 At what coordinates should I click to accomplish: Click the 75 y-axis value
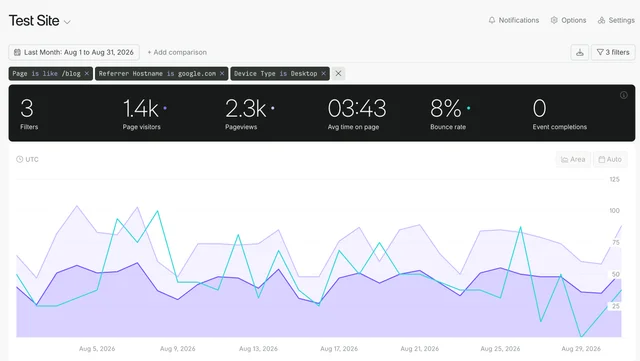click(x=616, y=243)
